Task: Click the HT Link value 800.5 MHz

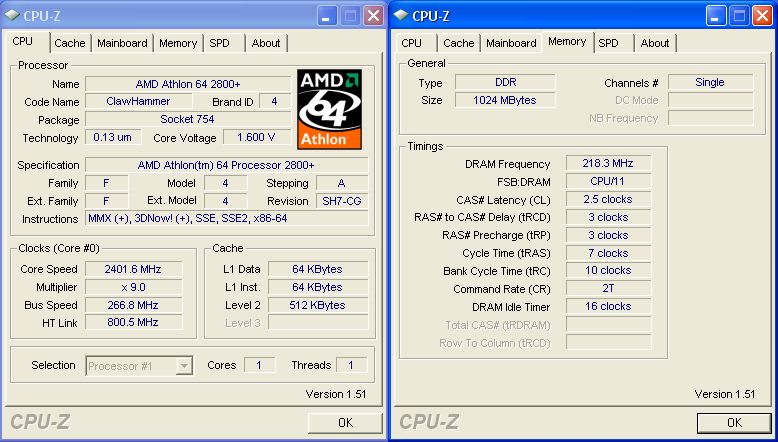Action: point(133,322)
